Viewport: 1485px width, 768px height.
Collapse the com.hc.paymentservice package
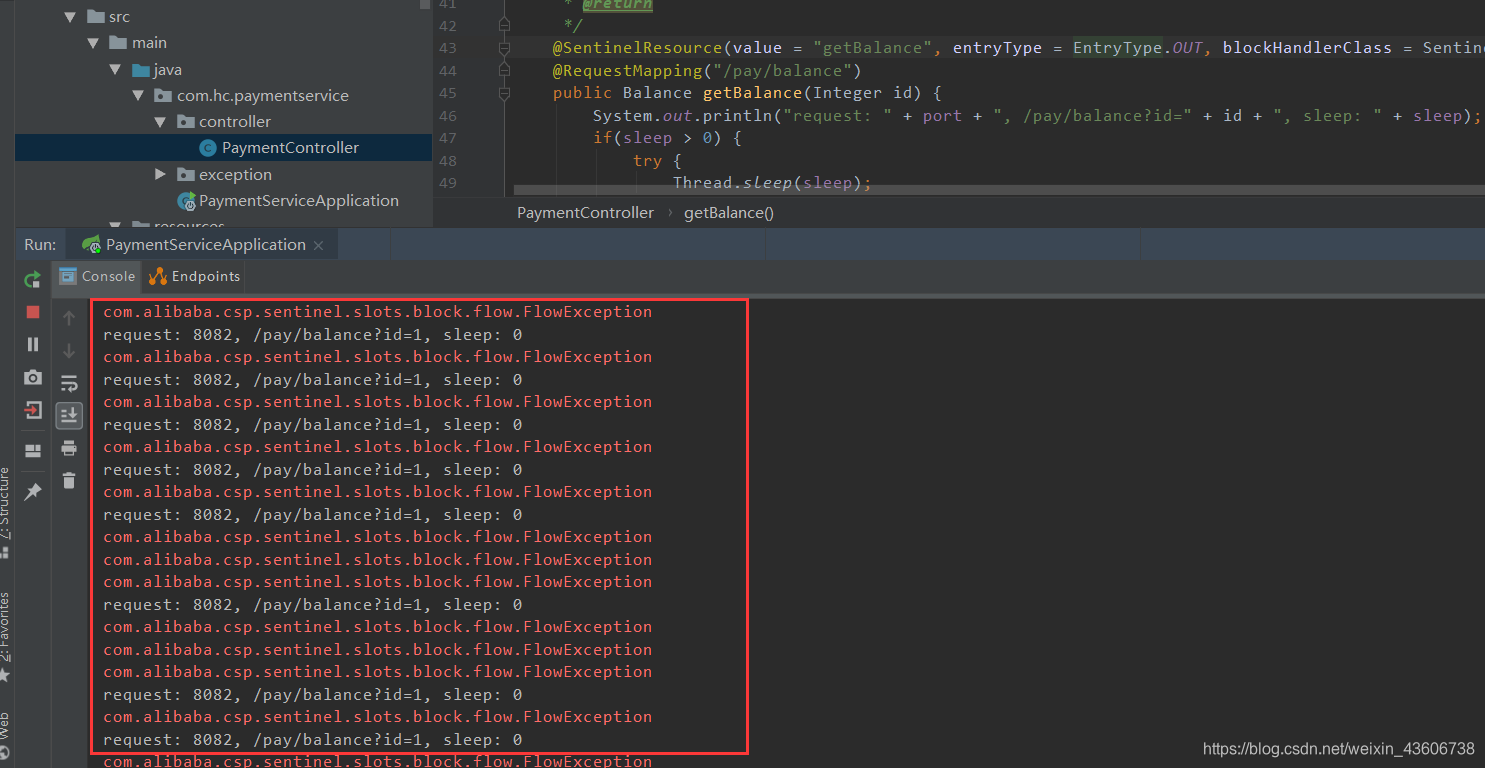139,96
